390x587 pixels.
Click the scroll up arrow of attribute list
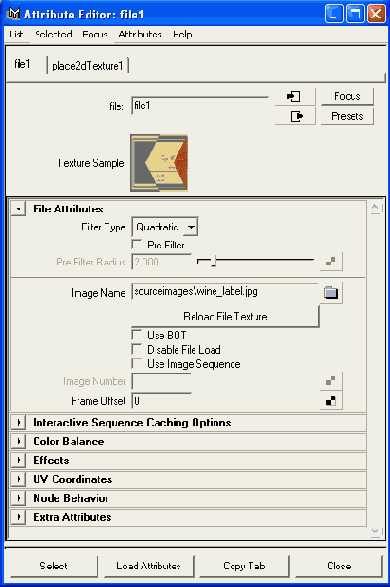coord(375,208)
